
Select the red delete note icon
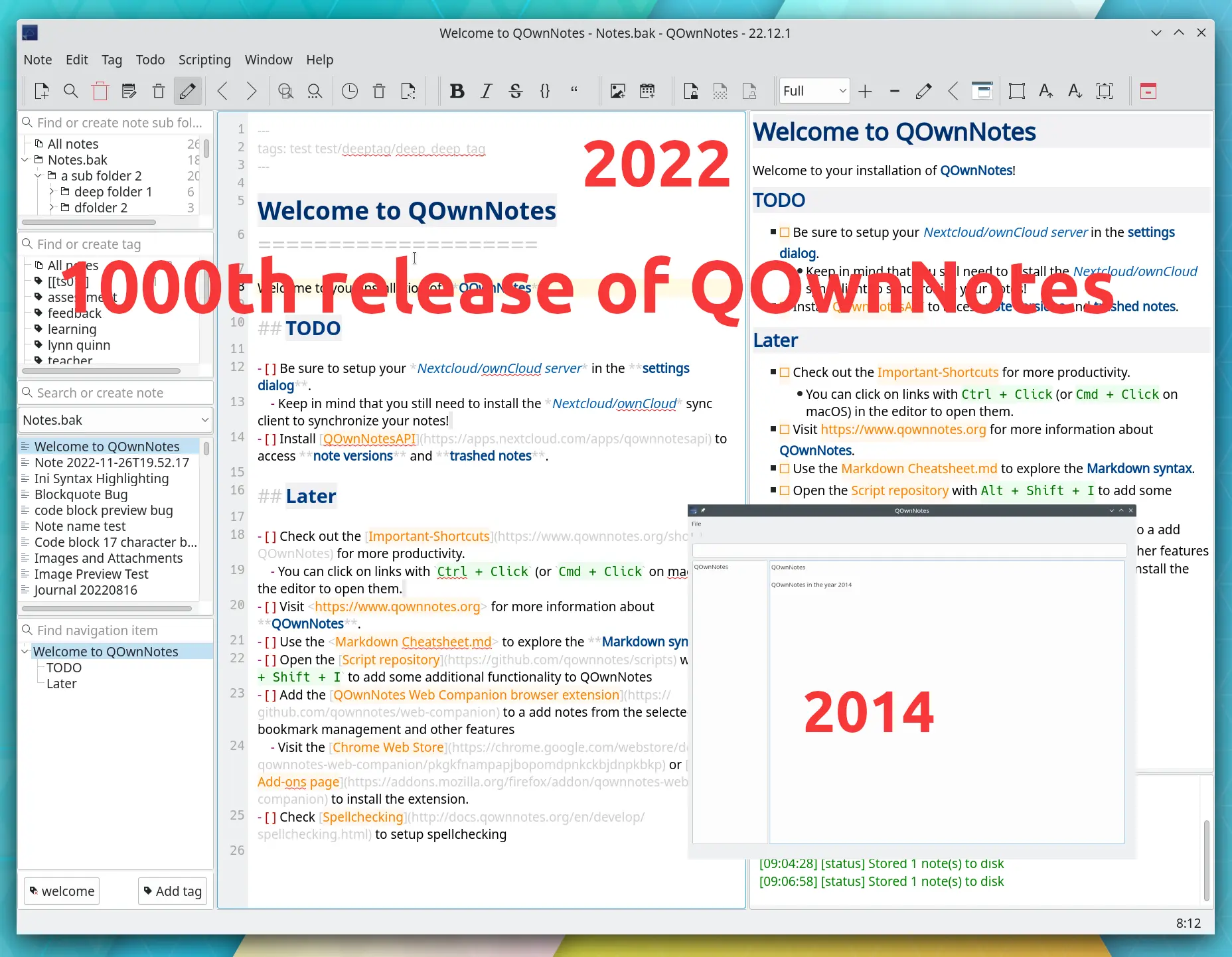pyautogui.click(x=100, y=91)
